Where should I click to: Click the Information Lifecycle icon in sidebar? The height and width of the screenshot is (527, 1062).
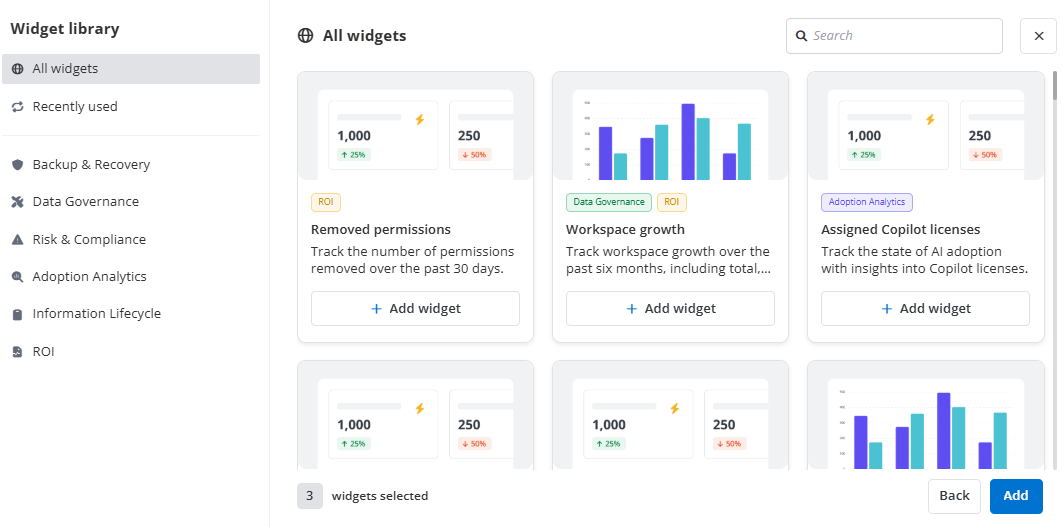tap(17, 314)
